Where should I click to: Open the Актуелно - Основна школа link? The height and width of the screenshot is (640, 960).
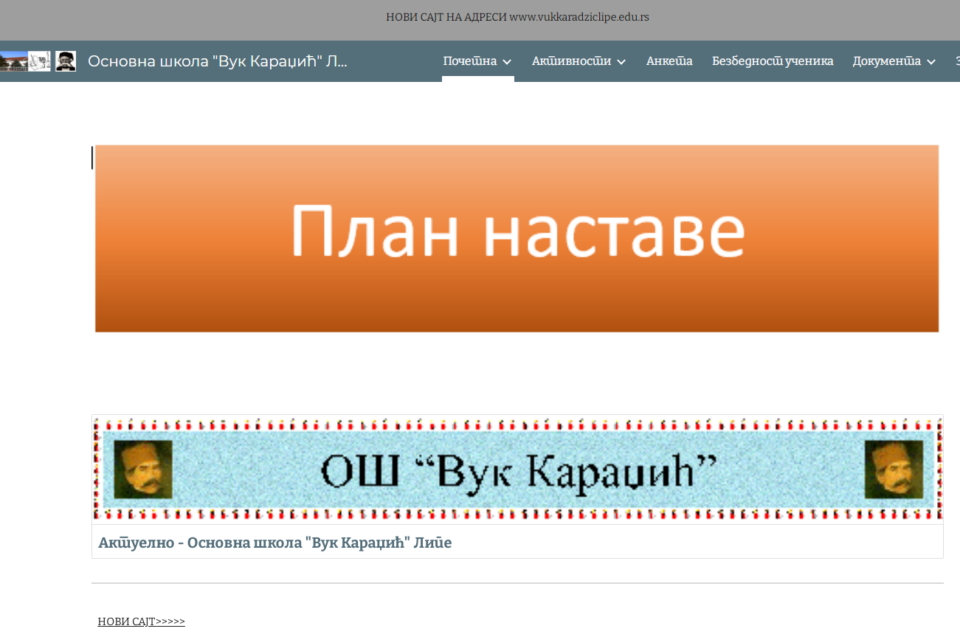(275, 543)
